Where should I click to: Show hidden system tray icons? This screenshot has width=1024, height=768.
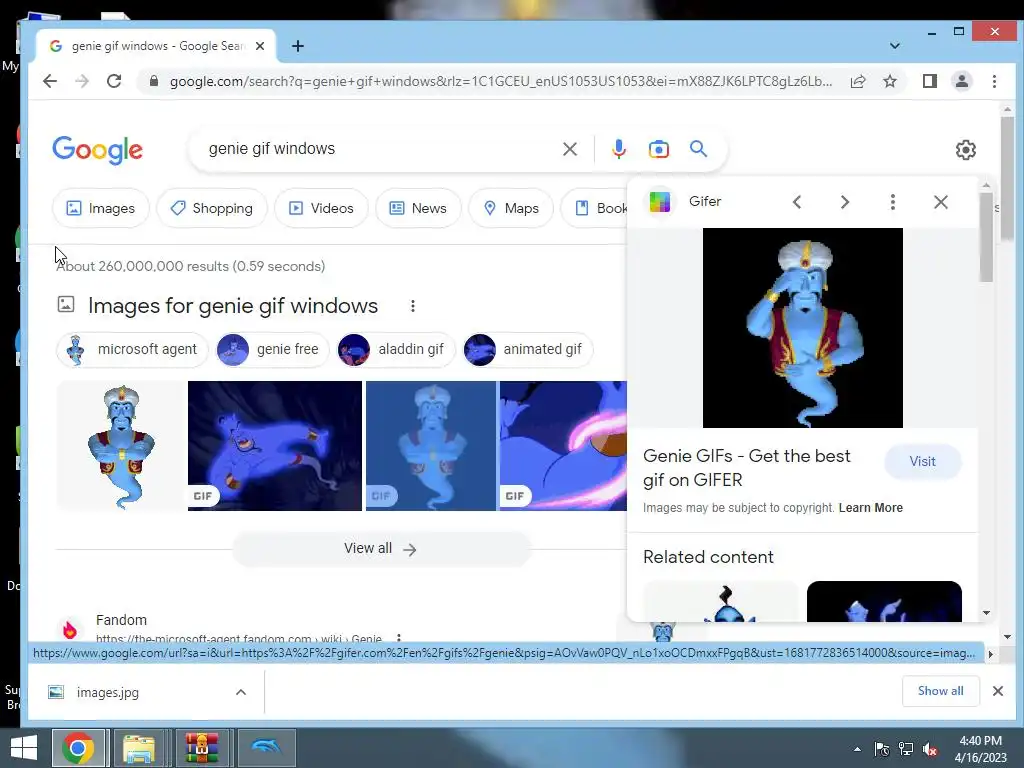click(x=857, y=749)
